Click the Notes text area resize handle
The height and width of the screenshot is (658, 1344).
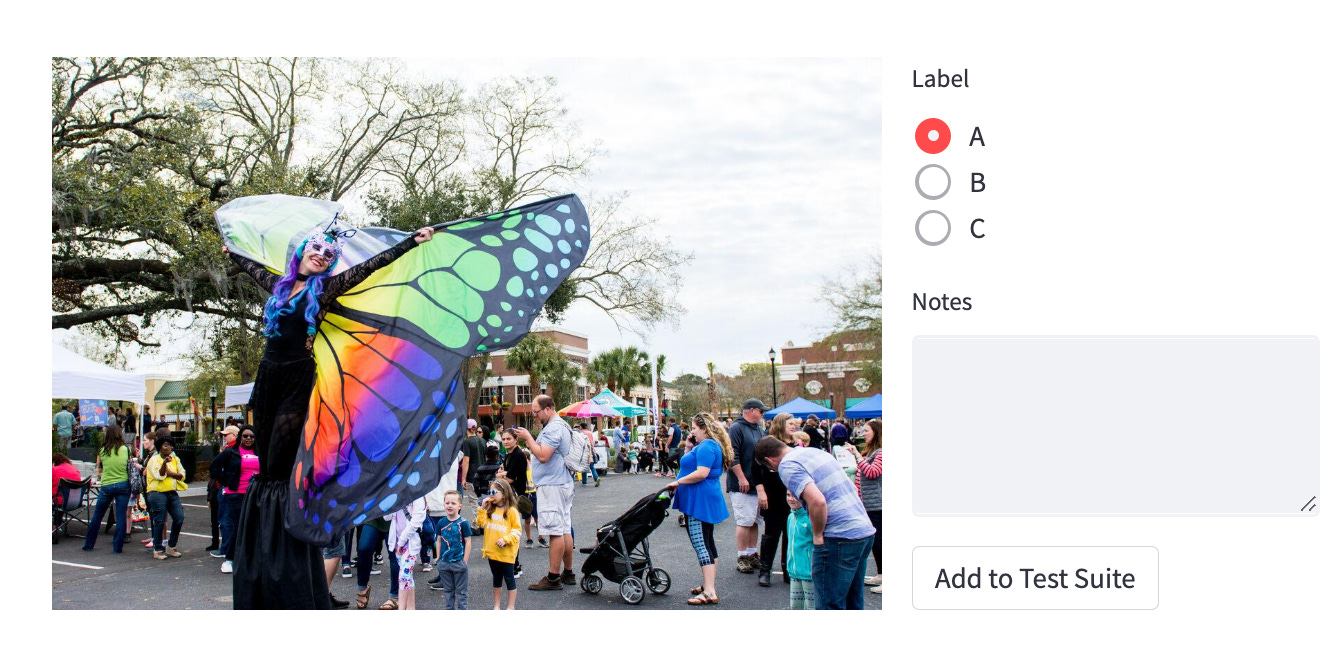(x=1308, y=504)
